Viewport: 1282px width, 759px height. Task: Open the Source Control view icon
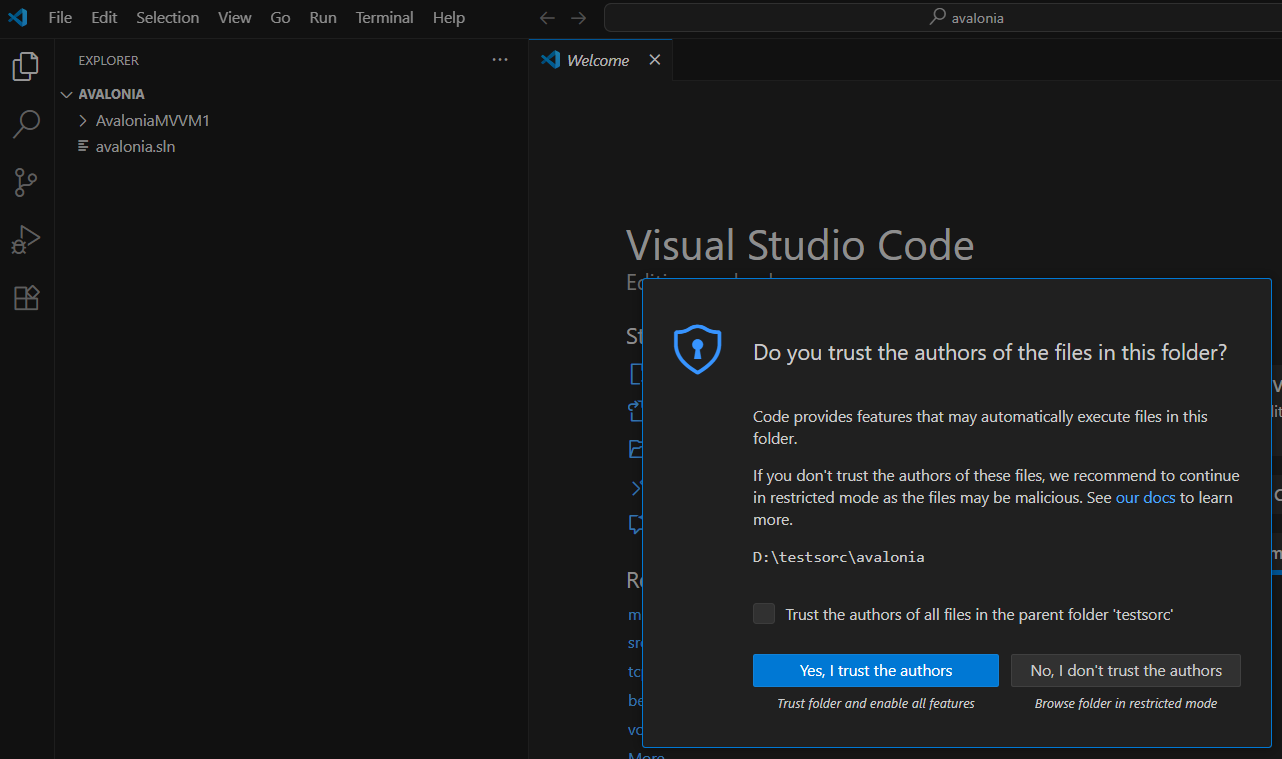[26, 182]
